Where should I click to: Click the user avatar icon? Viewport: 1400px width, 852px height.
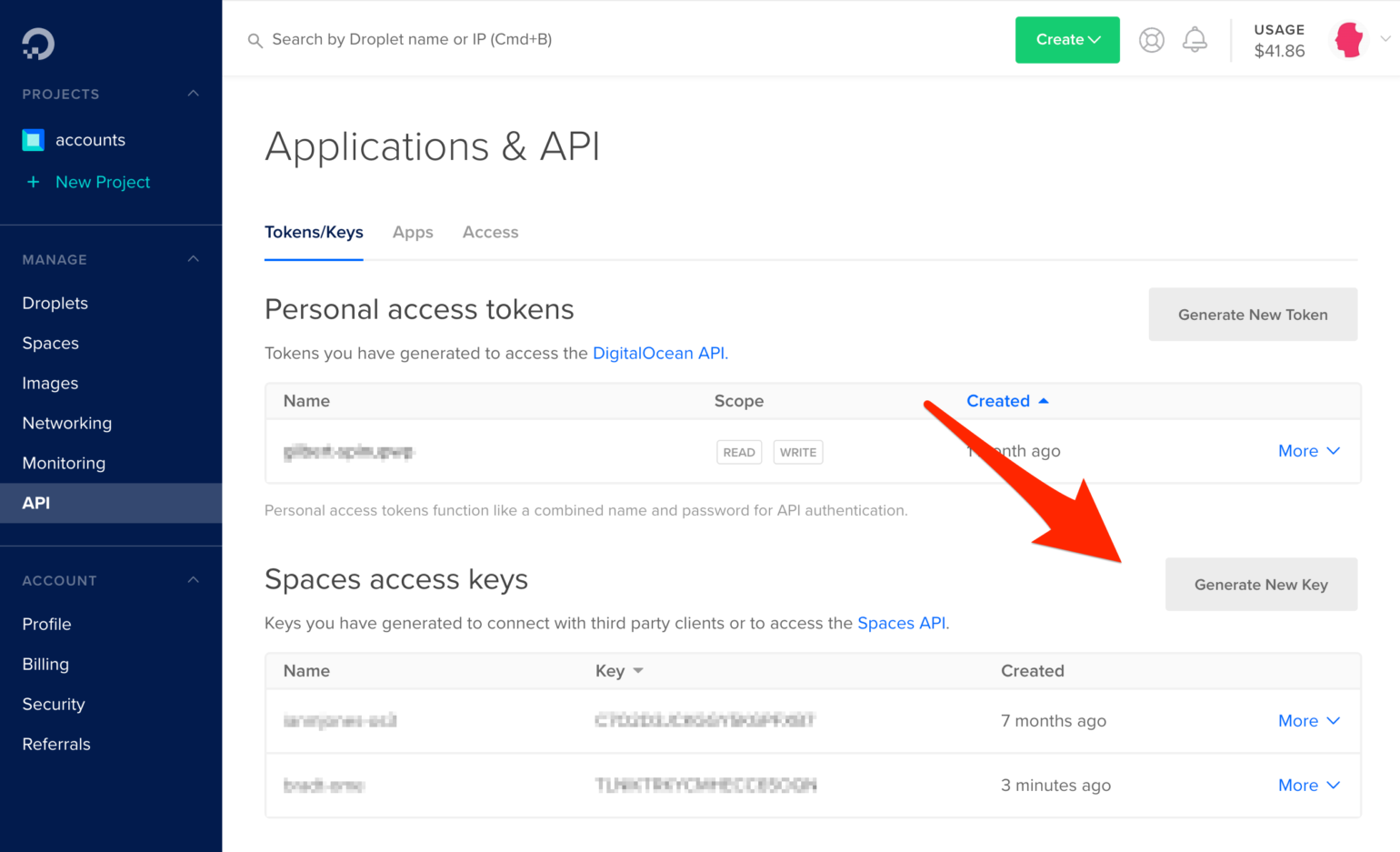(x=1349, y=40)
